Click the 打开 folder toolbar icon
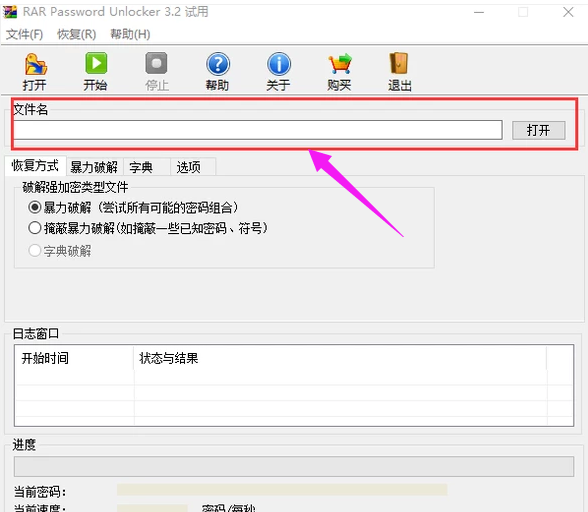 tap(35, 65)
